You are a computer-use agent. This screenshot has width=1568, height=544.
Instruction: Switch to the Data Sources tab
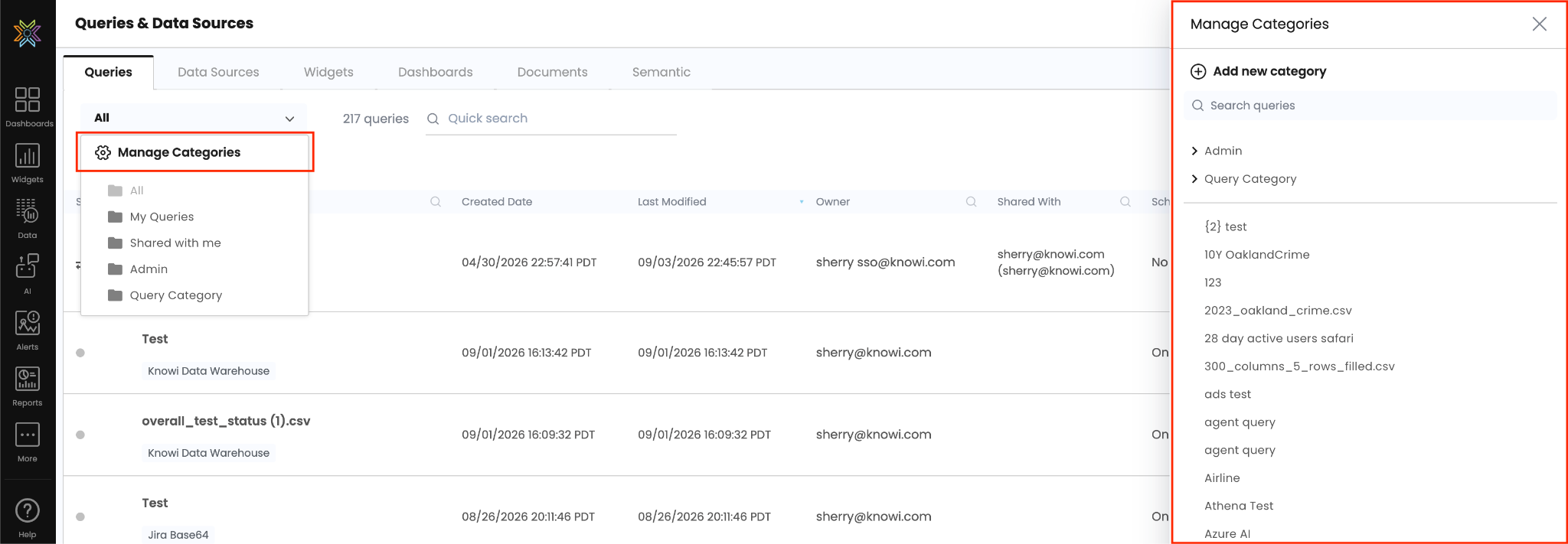(x=218, y=72)
